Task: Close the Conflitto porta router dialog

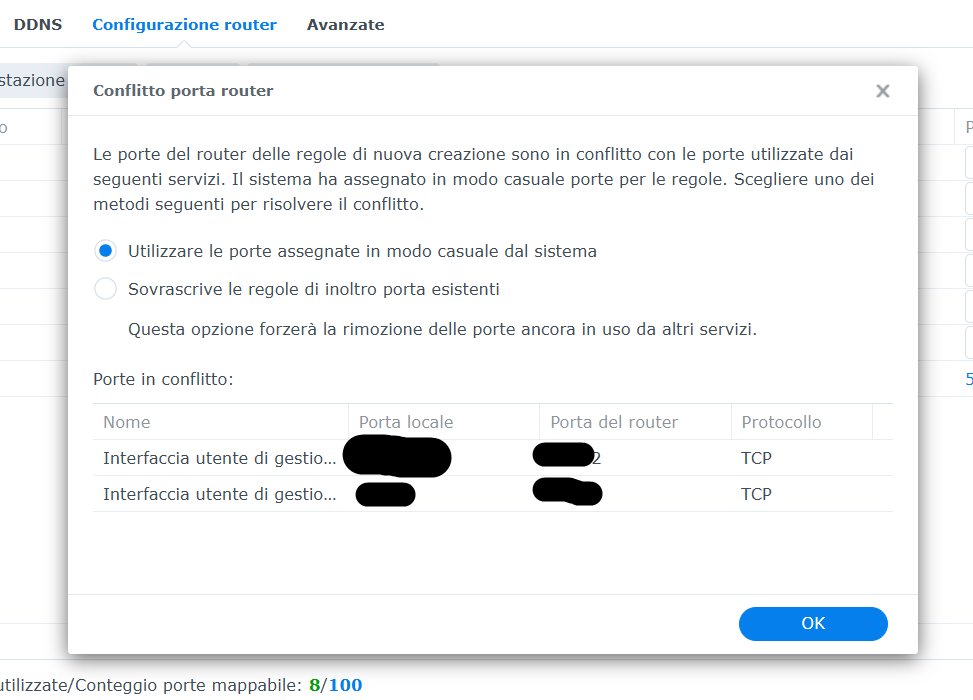Action: pyautogui.click(x=882, y=91)
